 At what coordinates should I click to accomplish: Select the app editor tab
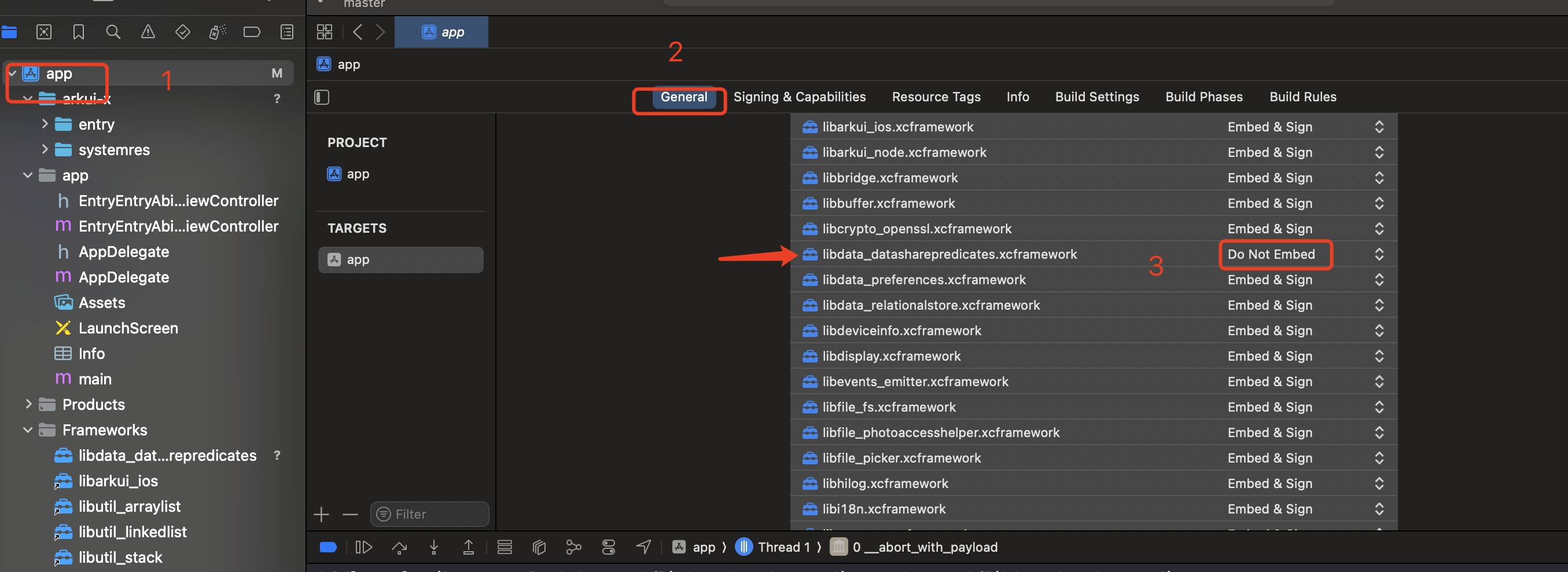441,32
